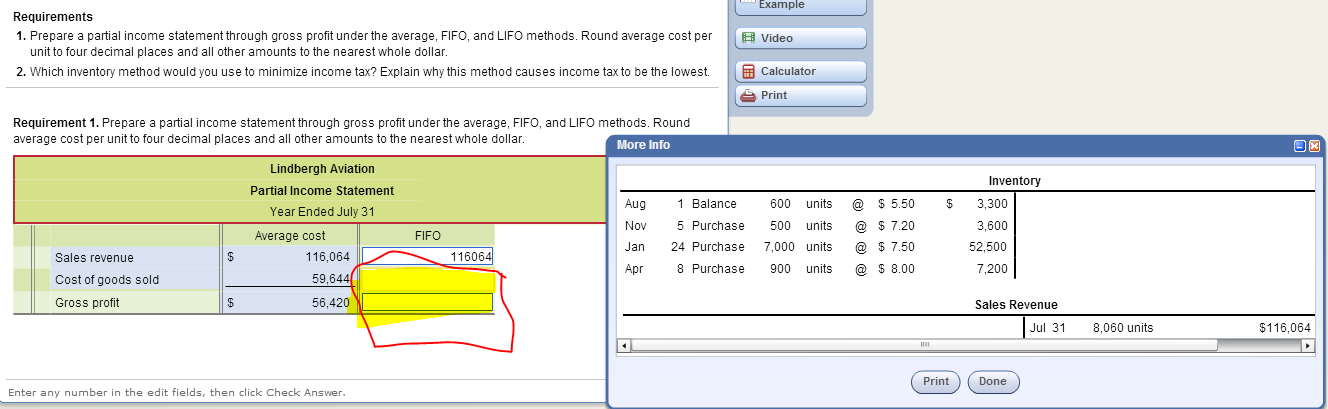Image resolution: width=1328 pixels, height=409 pixels.
Task: Click the More Info scroll left arrow
Action: [x=626, y=346]
